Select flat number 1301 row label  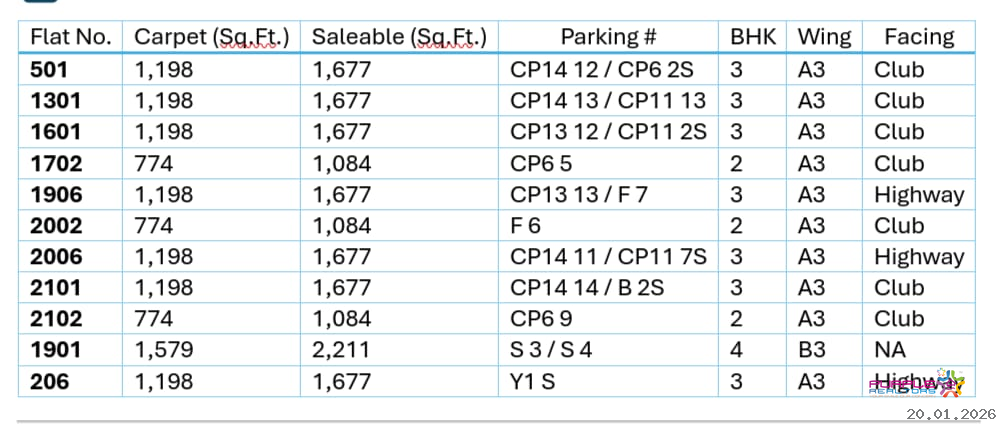56,101
